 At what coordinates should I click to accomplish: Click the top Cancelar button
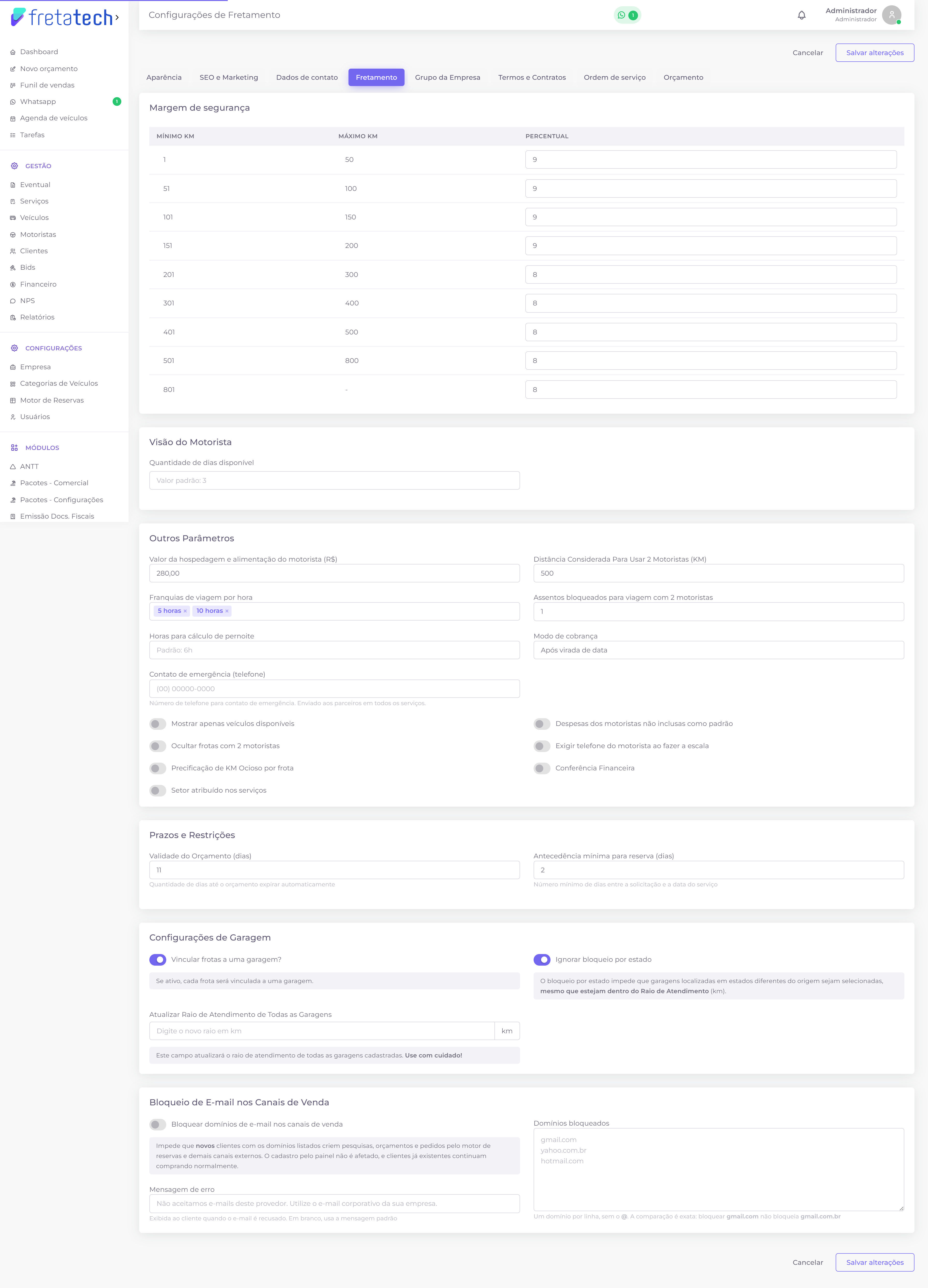coord(808,53)
